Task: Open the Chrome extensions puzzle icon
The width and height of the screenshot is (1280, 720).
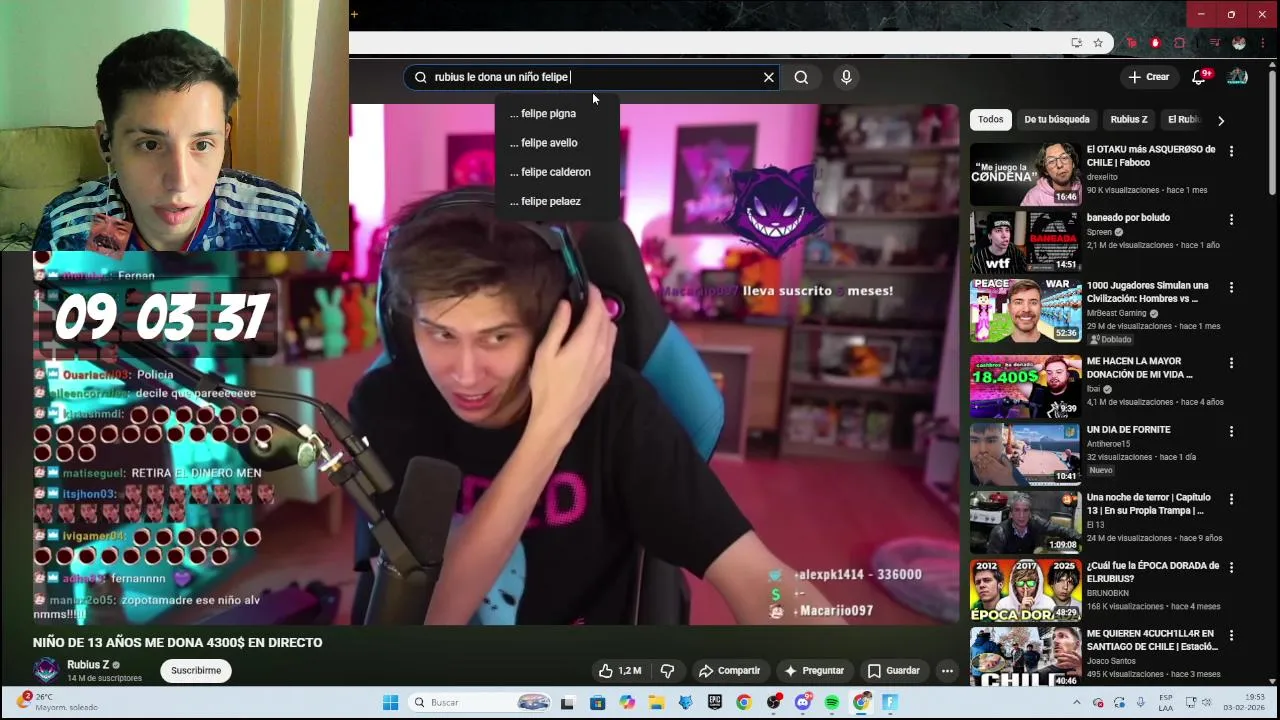Action: click(x=1179, y=43)
